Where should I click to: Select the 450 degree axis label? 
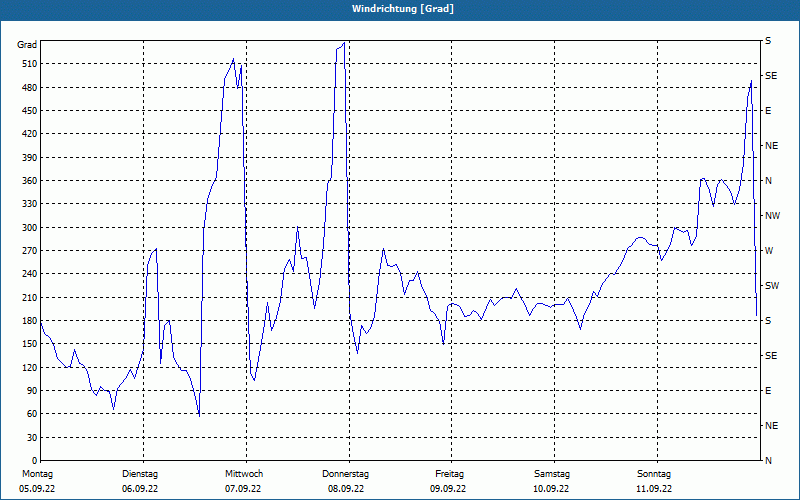click(x=31, y=111)
